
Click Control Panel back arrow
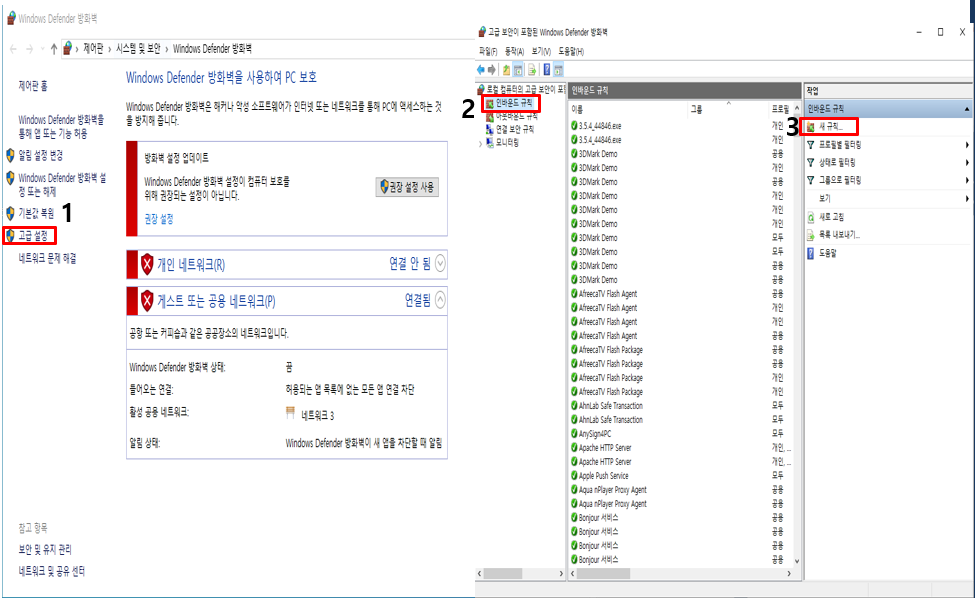point(13,48)
